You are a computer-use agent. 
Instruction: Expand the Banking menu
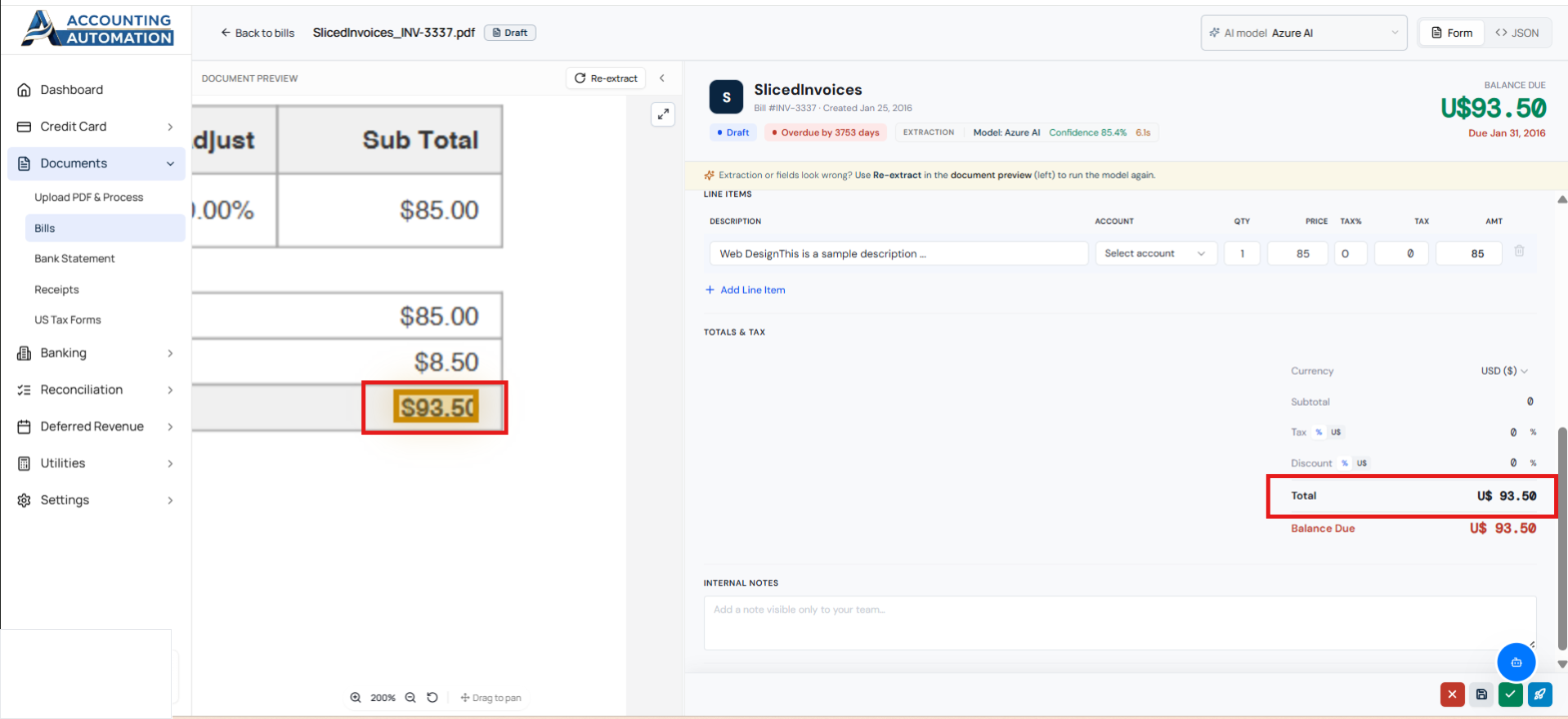(x=96, y=353)
